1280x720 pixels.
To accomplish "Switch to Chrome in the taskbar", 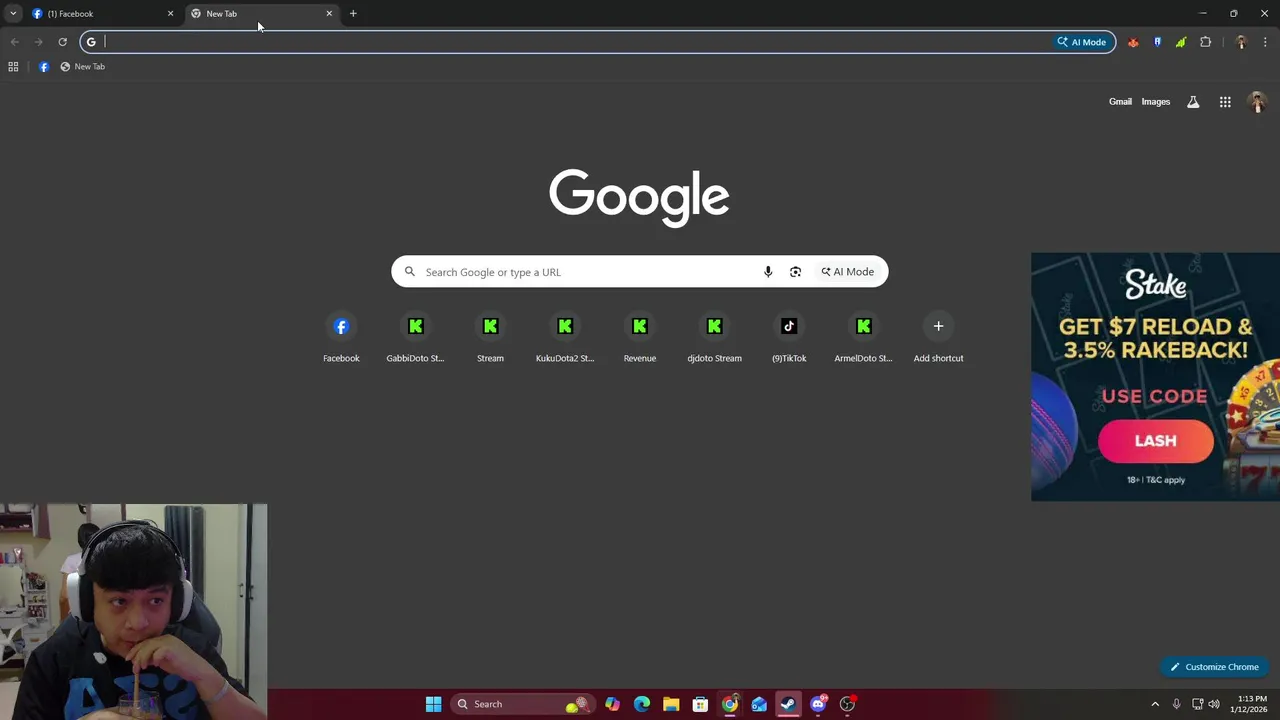I will click(730, 704).
